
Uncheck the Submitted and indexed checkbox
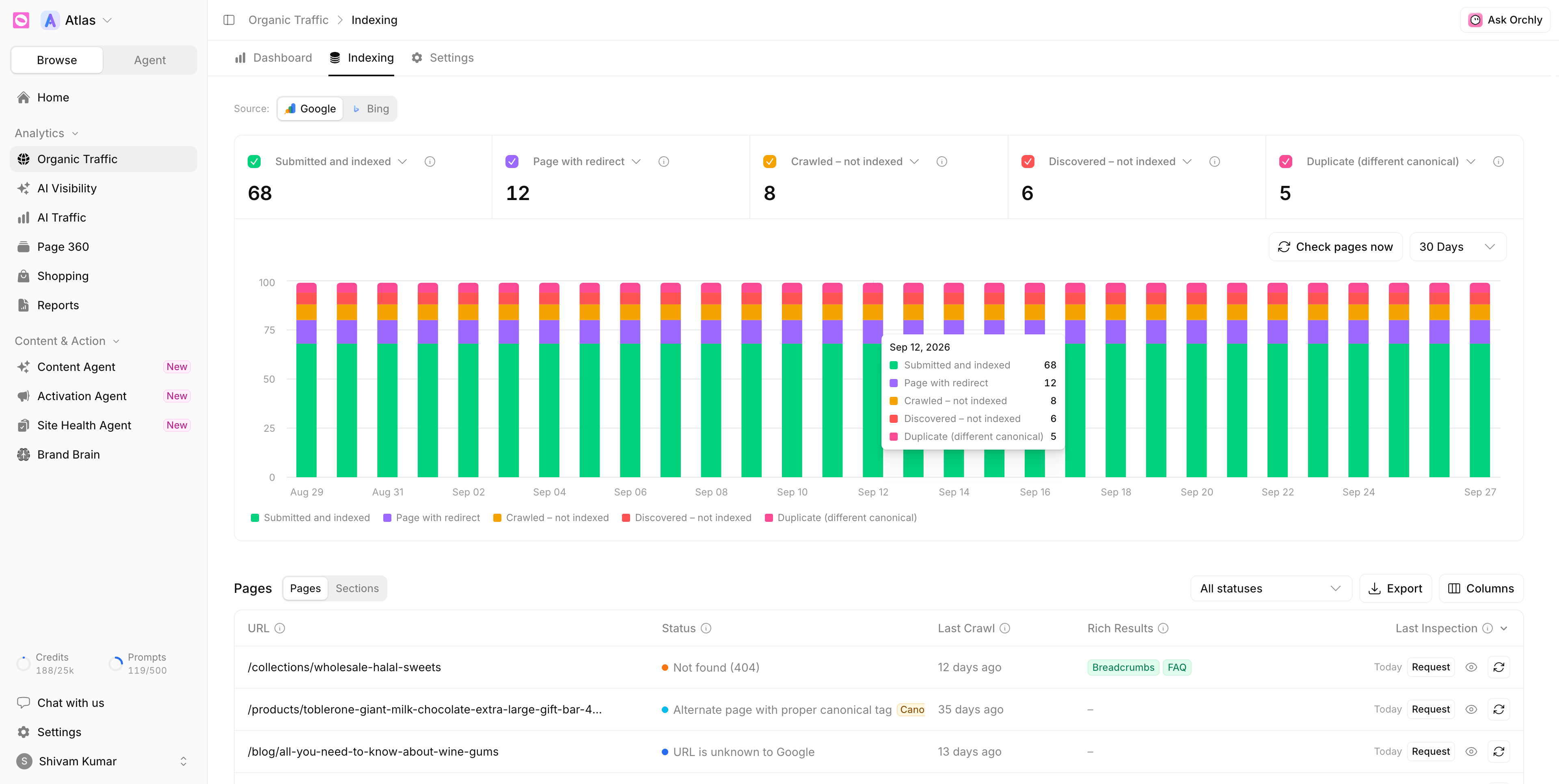click(x=254, y=162)
